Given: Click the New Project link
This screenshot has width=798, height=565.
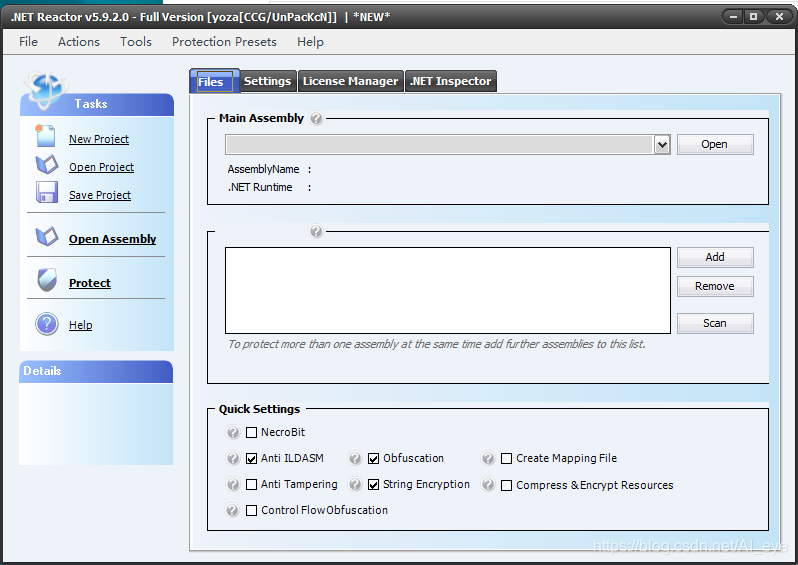Looking at the screenshot, I should (99, 139).
